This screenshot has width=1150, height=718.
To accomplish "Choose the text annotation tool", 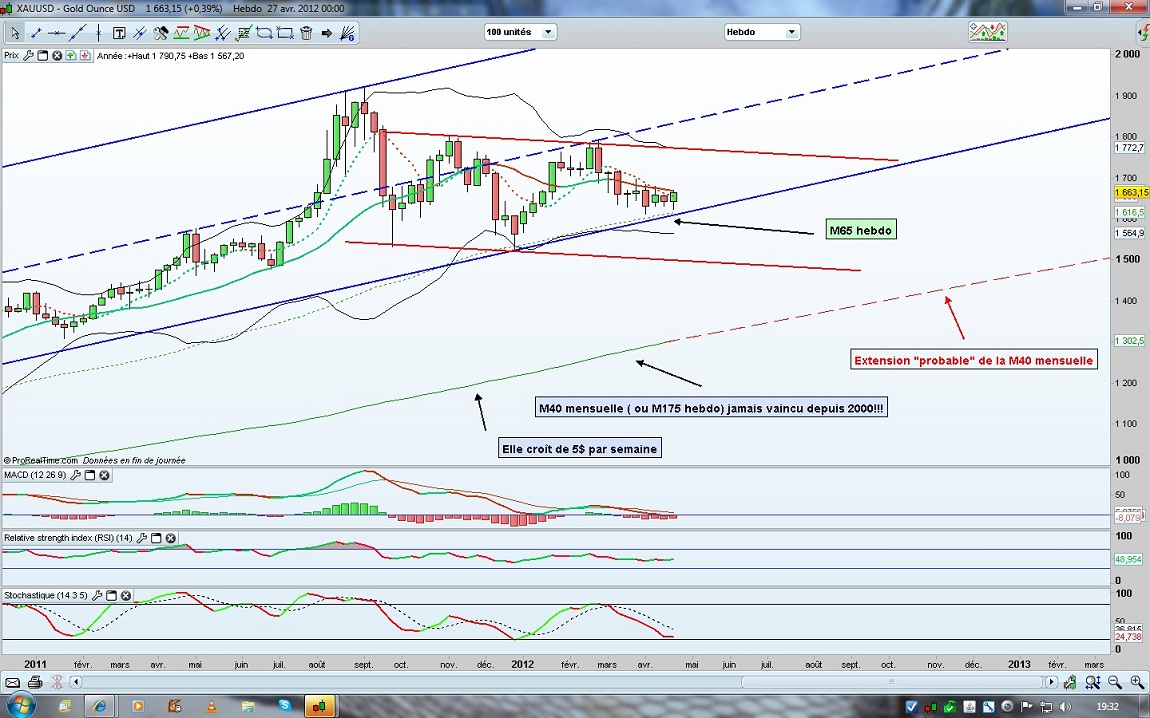I will pos(119,32).
